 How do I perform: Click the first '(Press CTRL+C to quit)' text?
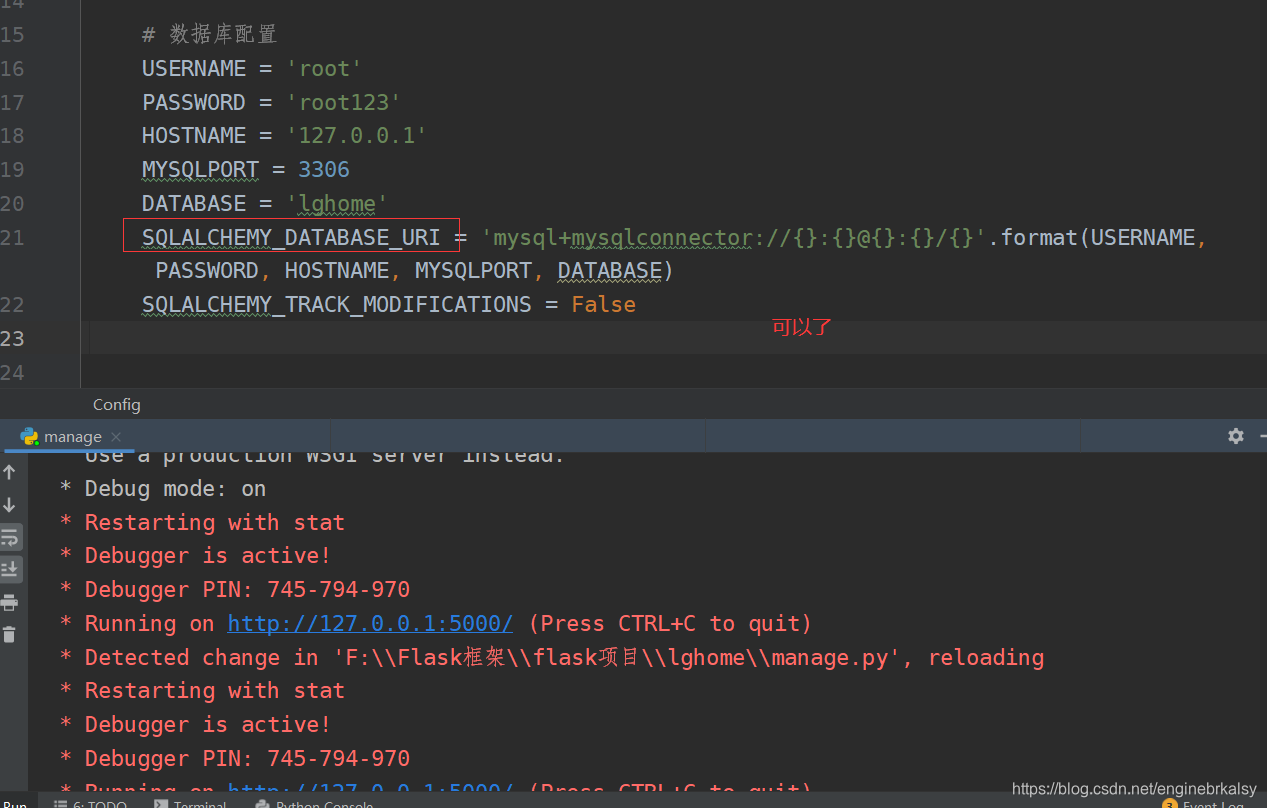coord(670,623)
